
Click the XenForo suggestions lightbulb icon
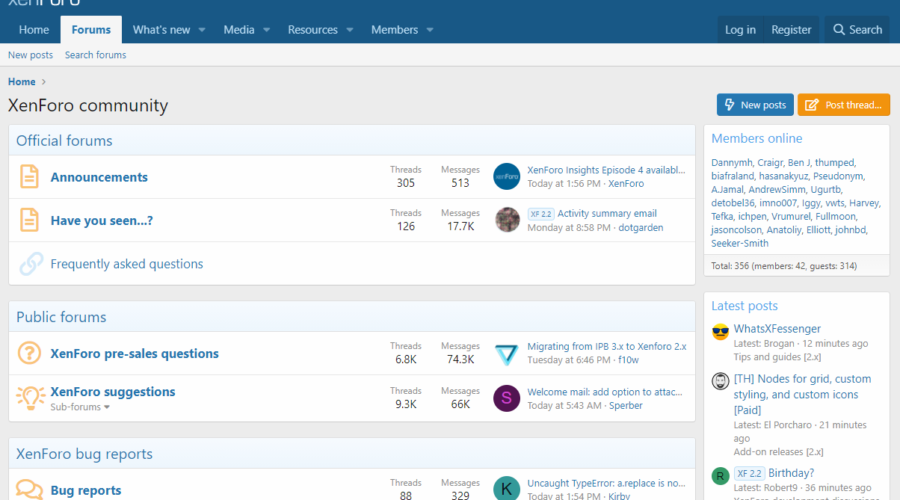click(30, 397)
